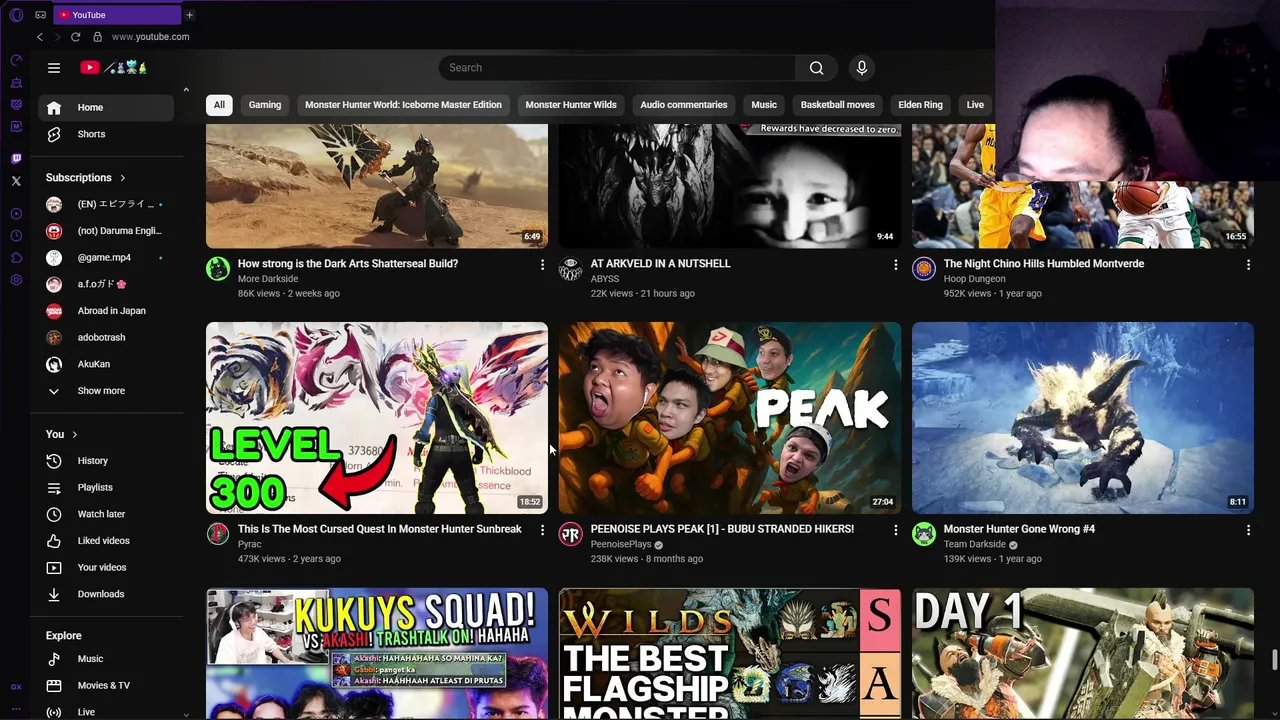1280x720 pixels.
Task: Show more subscriptions
Action: pos(106,391)
